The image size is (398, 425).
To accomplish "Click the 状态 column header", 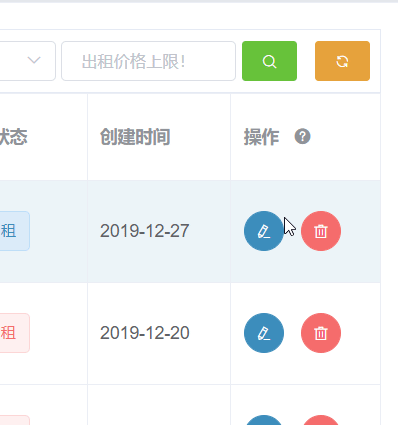I will point(13,137).
